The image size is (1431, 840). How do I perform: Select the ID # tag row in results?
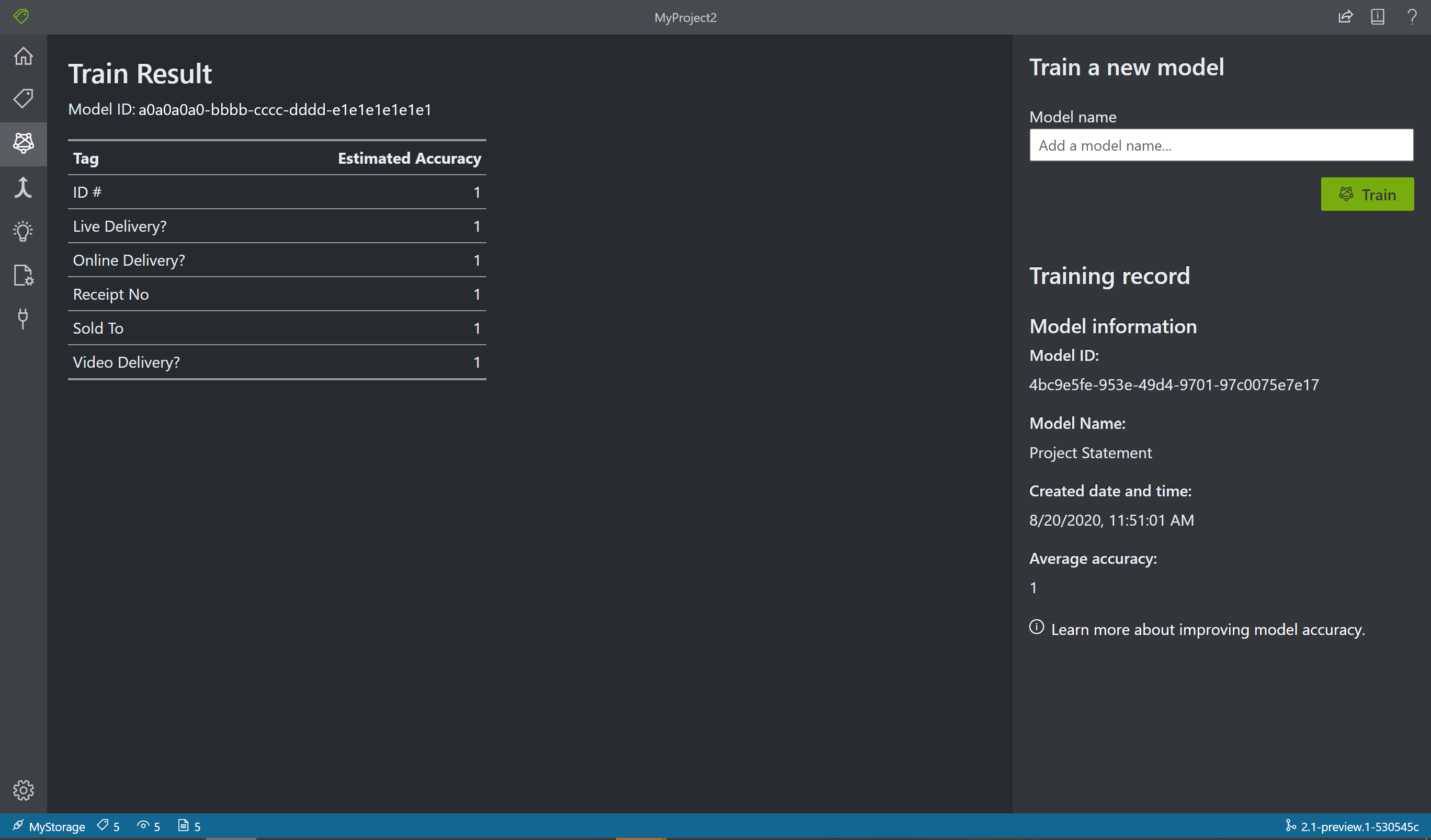point(277,192)
